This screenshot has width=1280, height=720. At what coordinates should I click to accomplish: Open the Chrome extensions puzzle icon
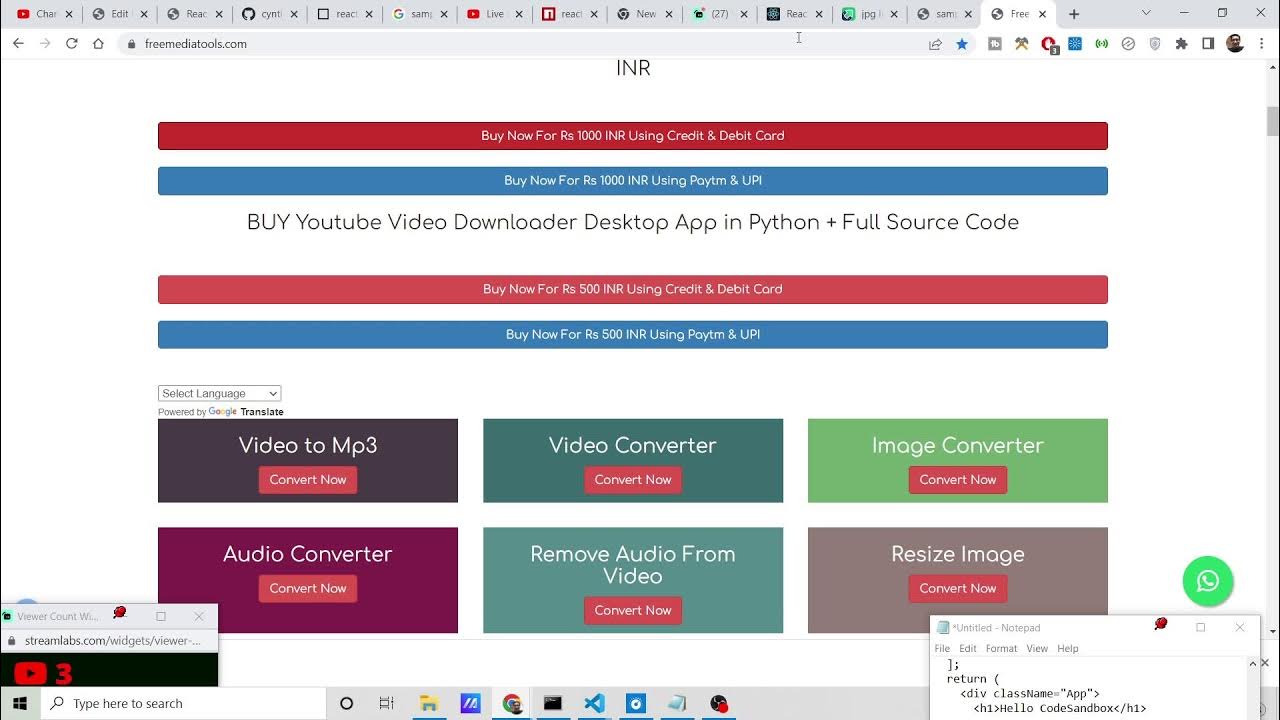tap(1181, 44)
